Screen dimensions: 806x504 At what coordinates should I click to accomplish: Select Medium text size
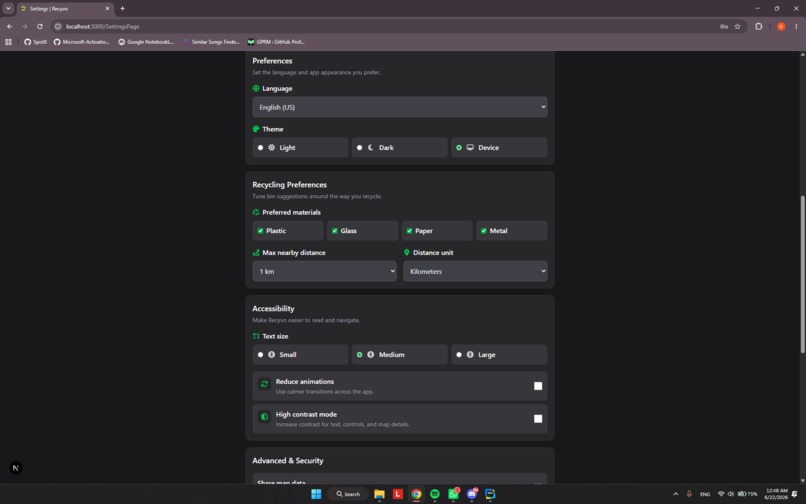(x=399, y=355)
